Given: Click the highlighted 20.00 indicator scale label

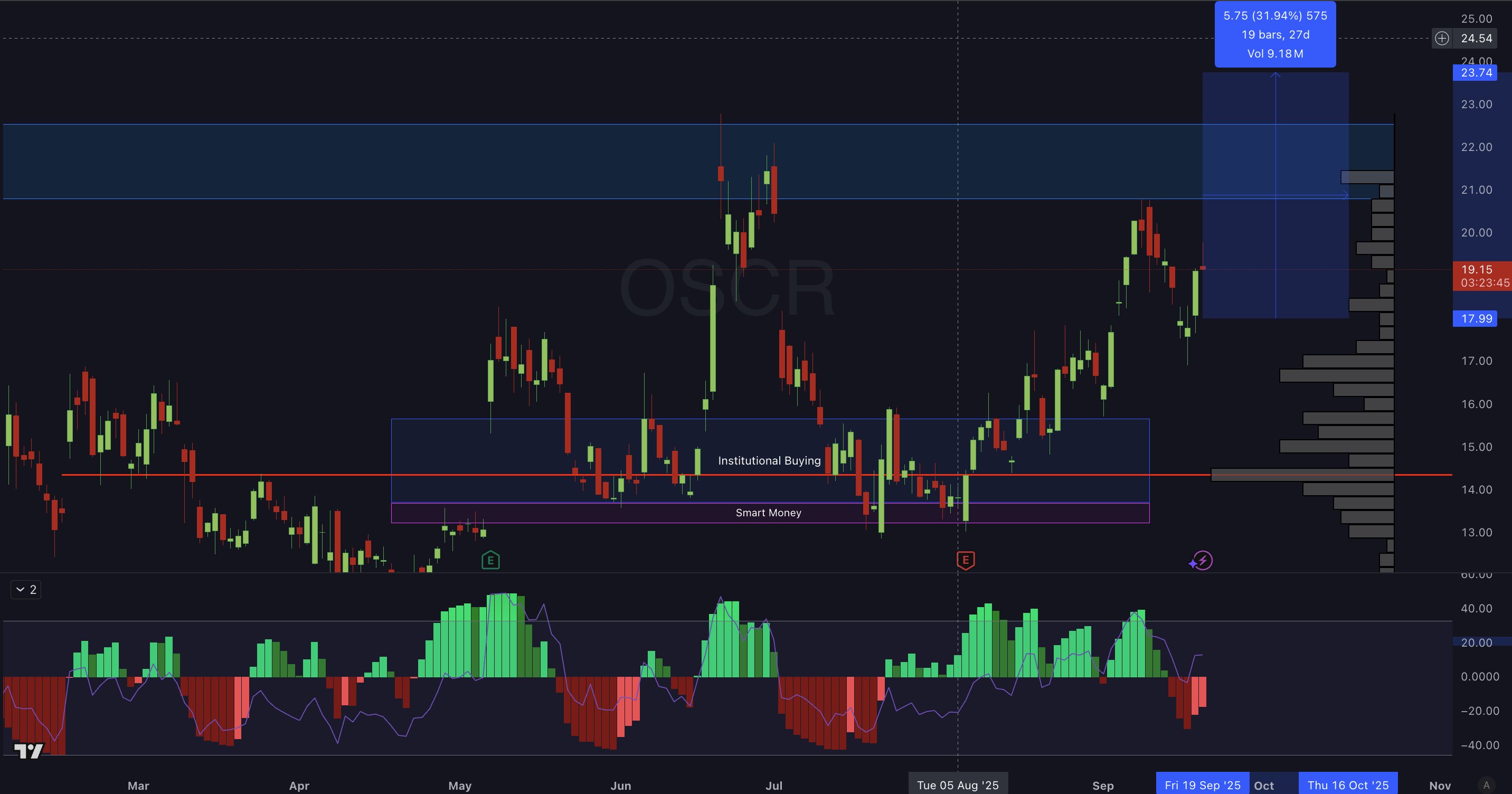Looking at the screenshot, I should pos(1476,642).
